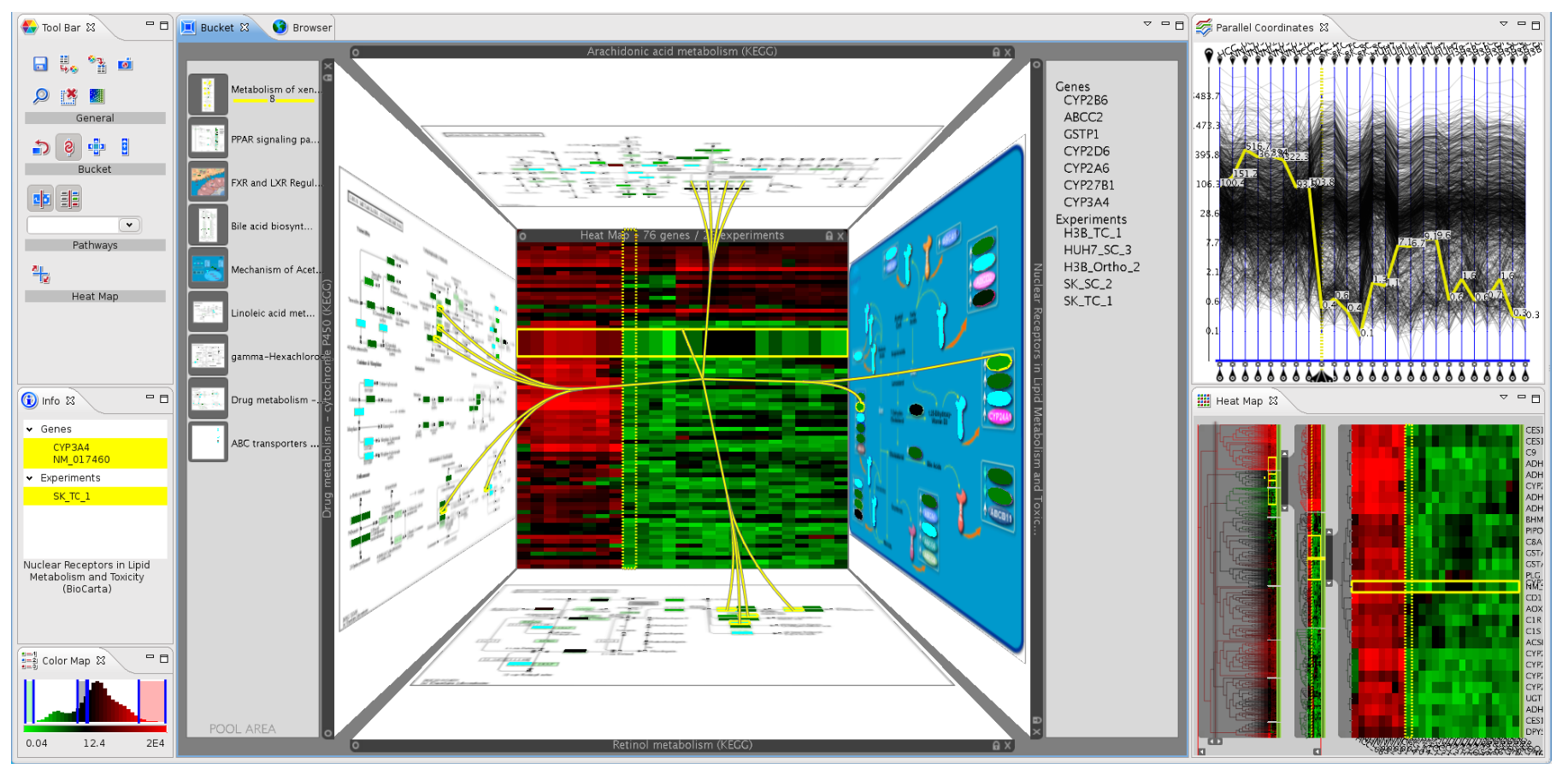The image size is (1568, 775).
Task: Close the Arachidonic acid metabolism pathway
Action: (x=1008, y=52)
